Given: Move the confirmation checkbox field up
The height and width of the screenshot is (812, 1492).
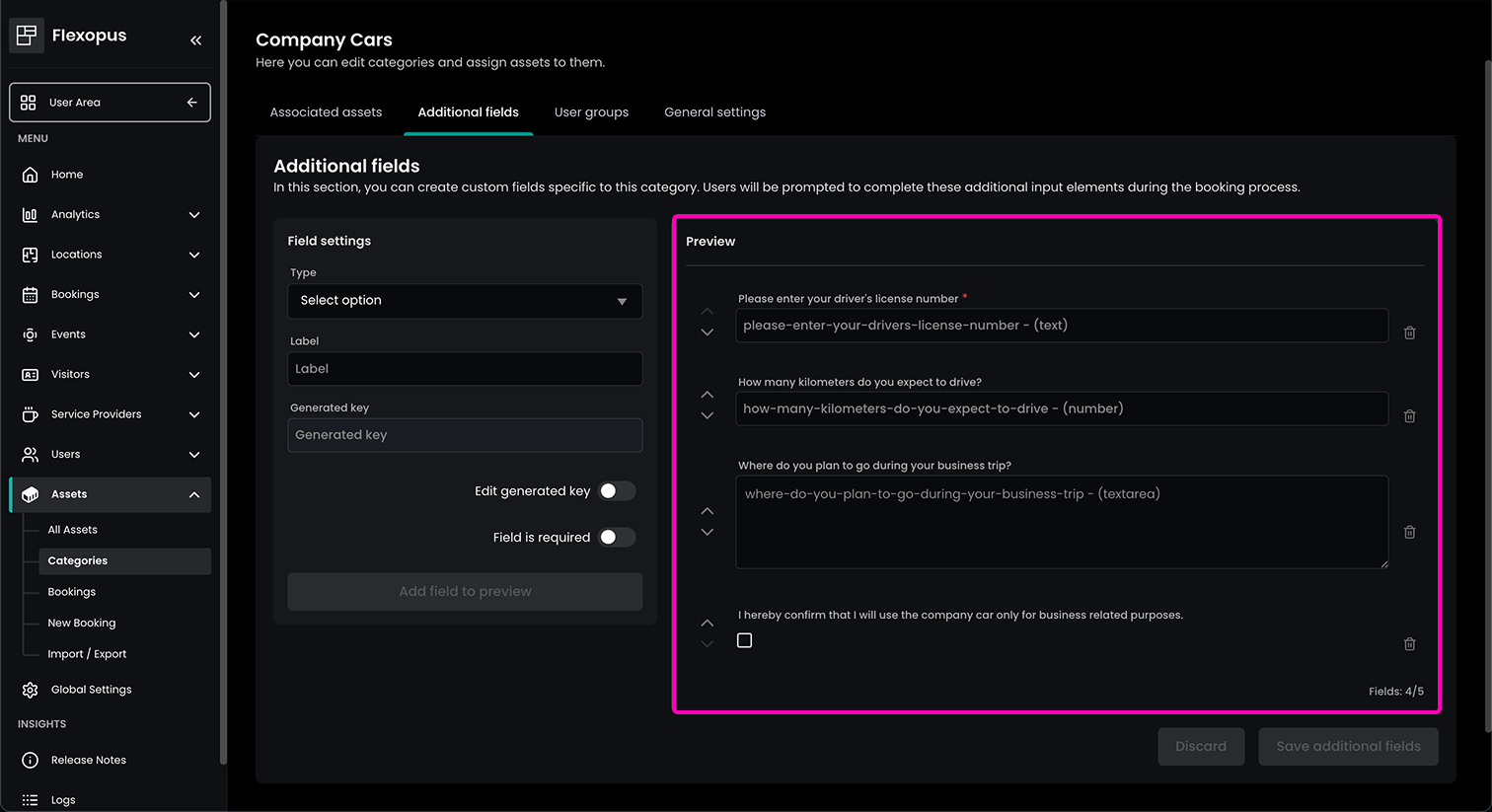Looking at the screenshot, I should [x=707, y=624].
